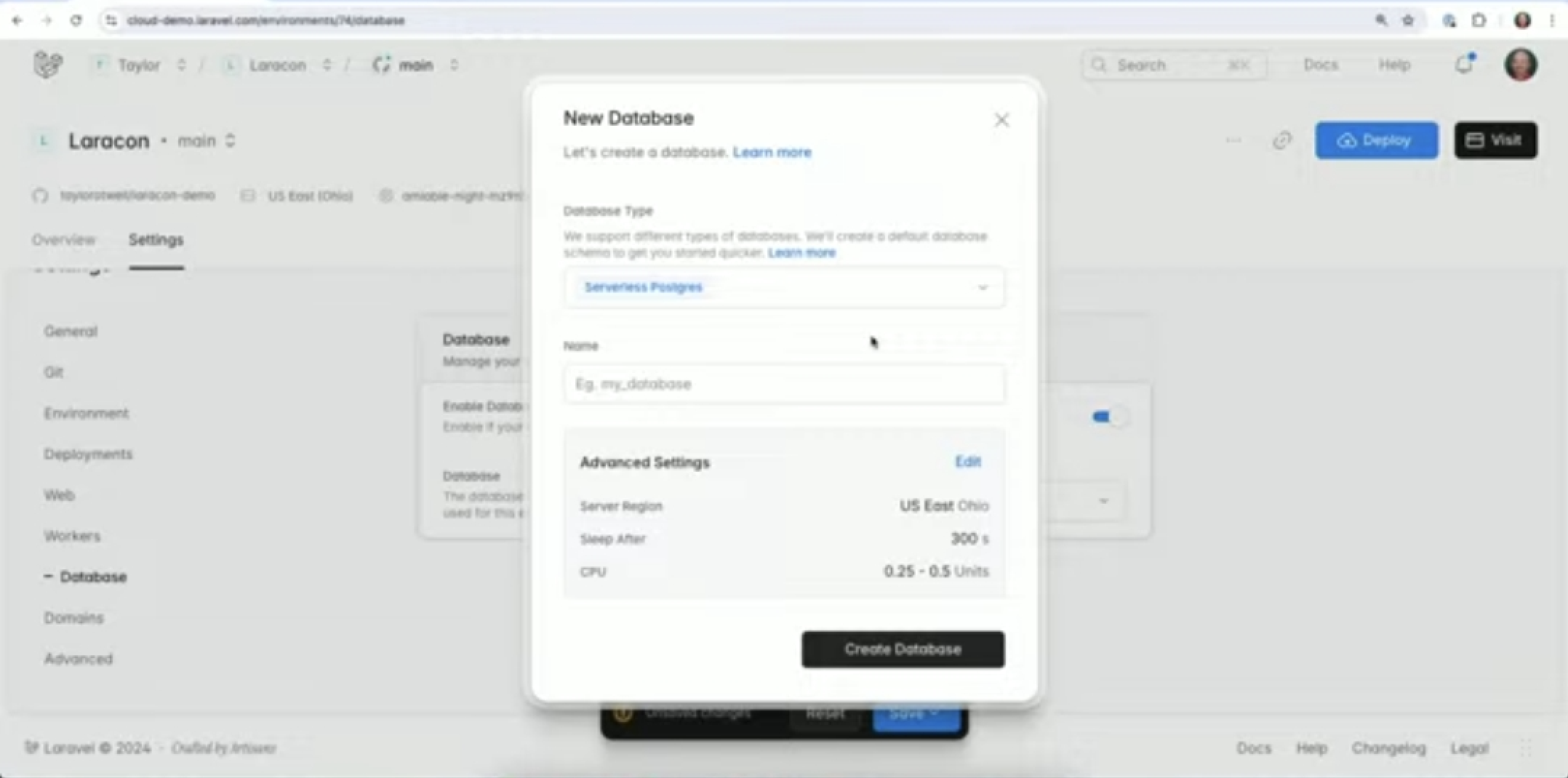
Task: Open Legal link in footer
Action: pyautogui.click(x=1469, y=748)
